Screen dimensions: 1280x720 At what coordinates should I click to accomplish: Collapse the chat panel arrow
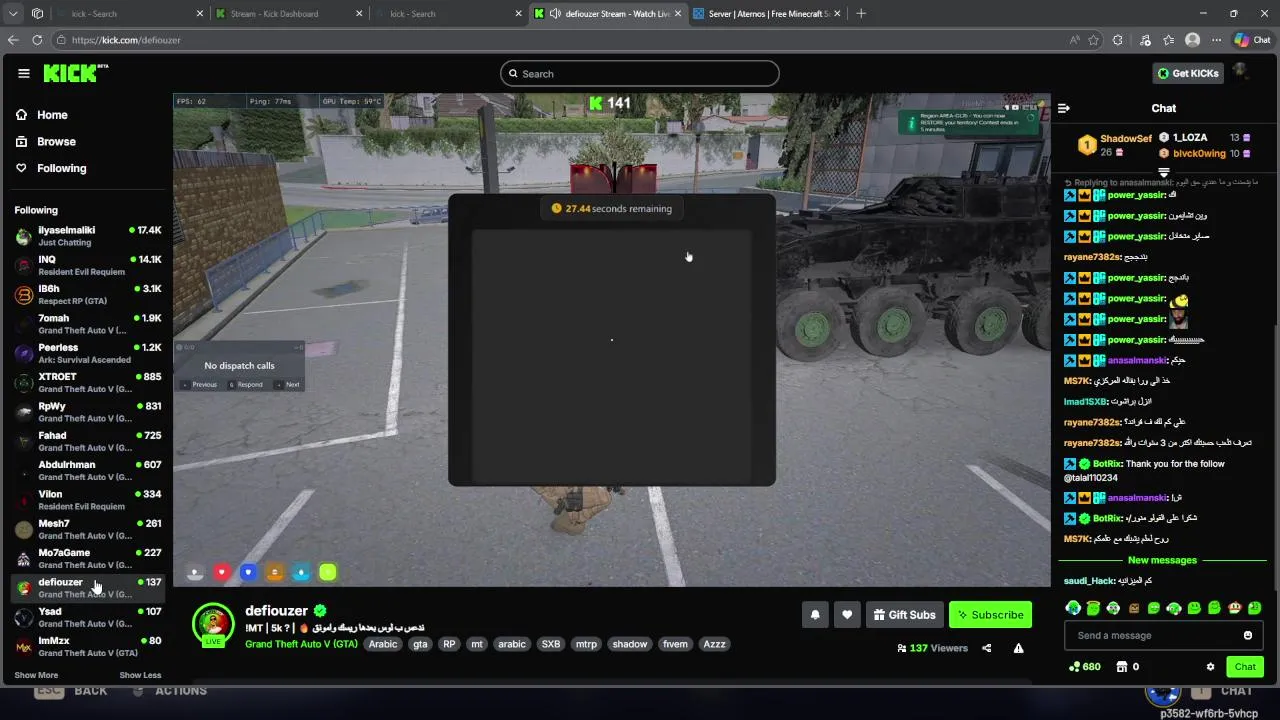coord(1064,108)
